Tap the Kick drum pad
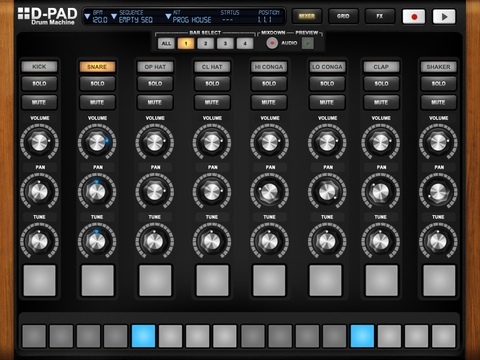The height and width of the screenshot is (360, 480). pyautogui.click(x=39, y=280)
